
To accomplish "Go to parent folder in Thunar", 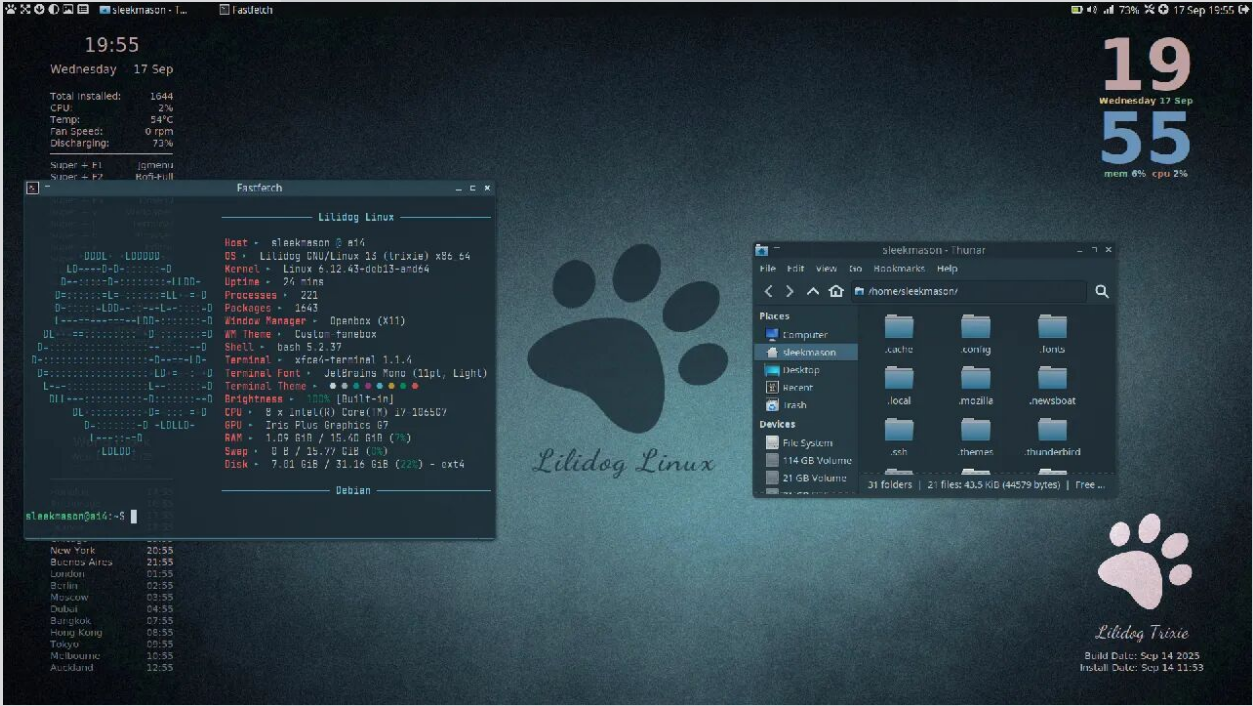I will (813, 291).
